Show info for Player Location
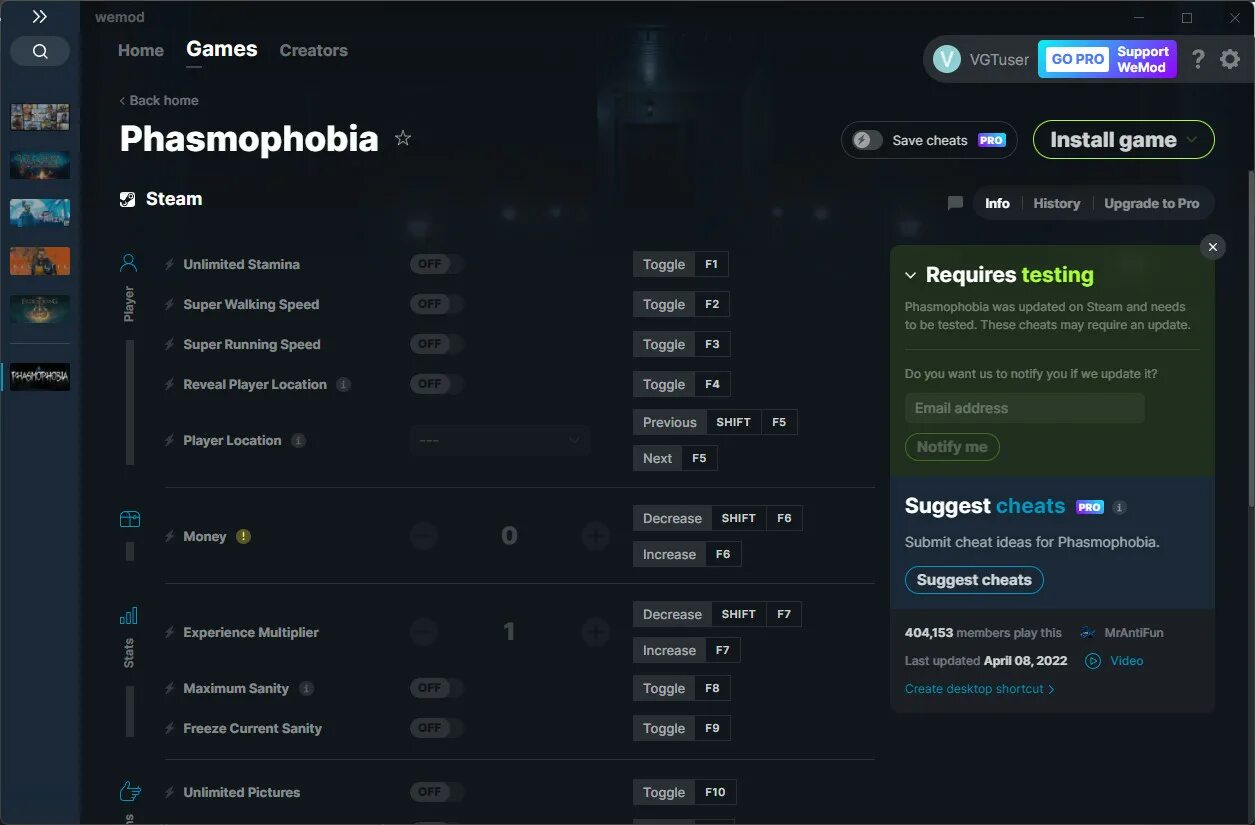 (x=298, y=440)
